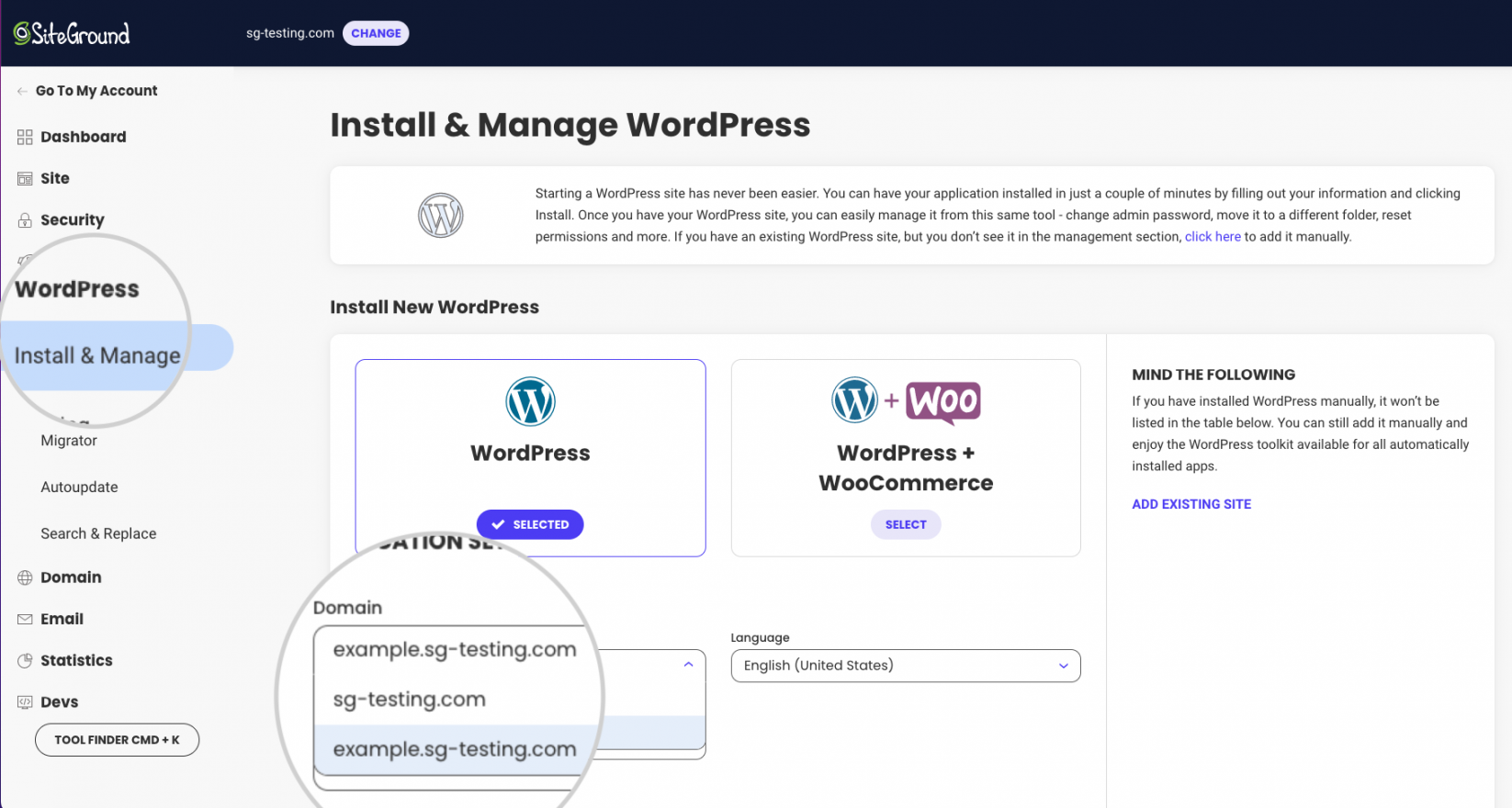The image size is (1512, 808).
Task: Click the Security lock icon
Action: (x=25, y=220)
